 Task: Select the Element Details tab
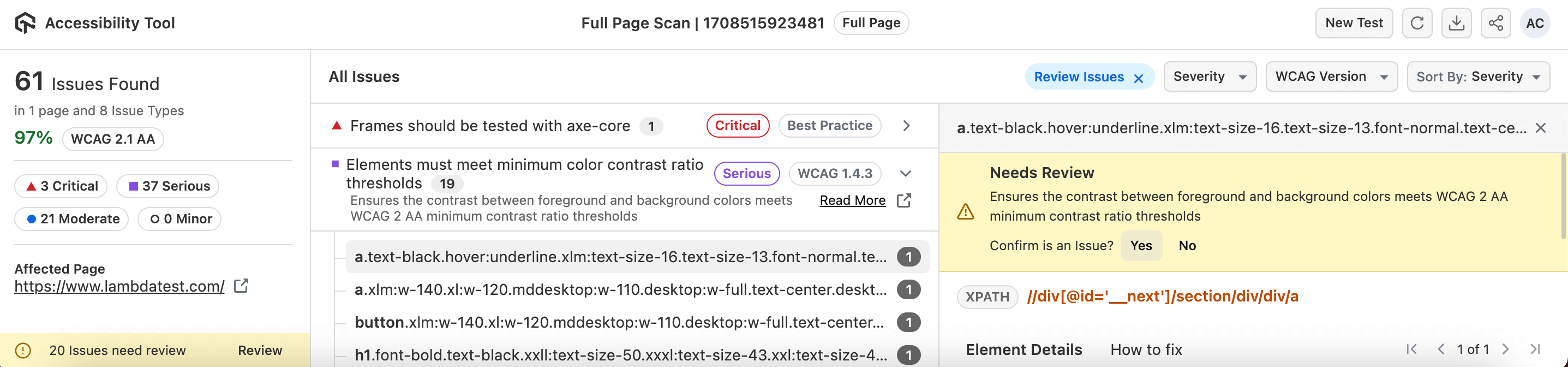[1023, 350]
